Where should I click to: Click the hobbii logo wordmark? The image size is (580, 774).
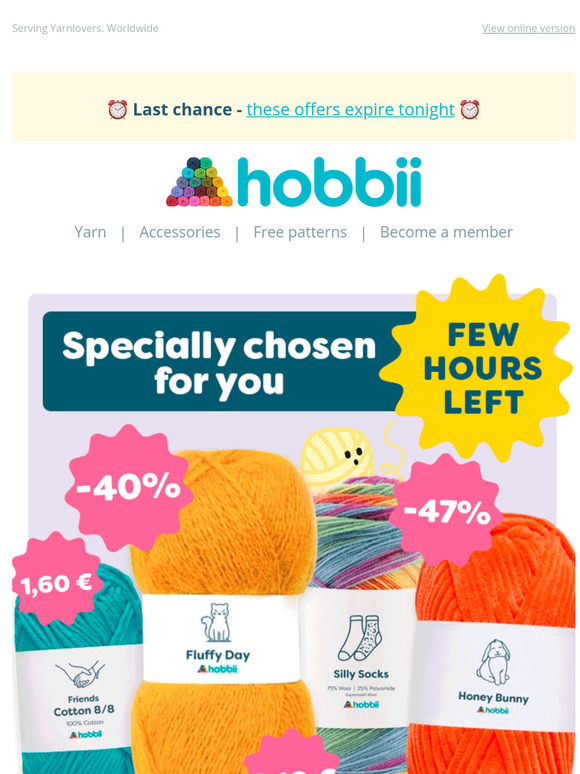coord(329,182)
